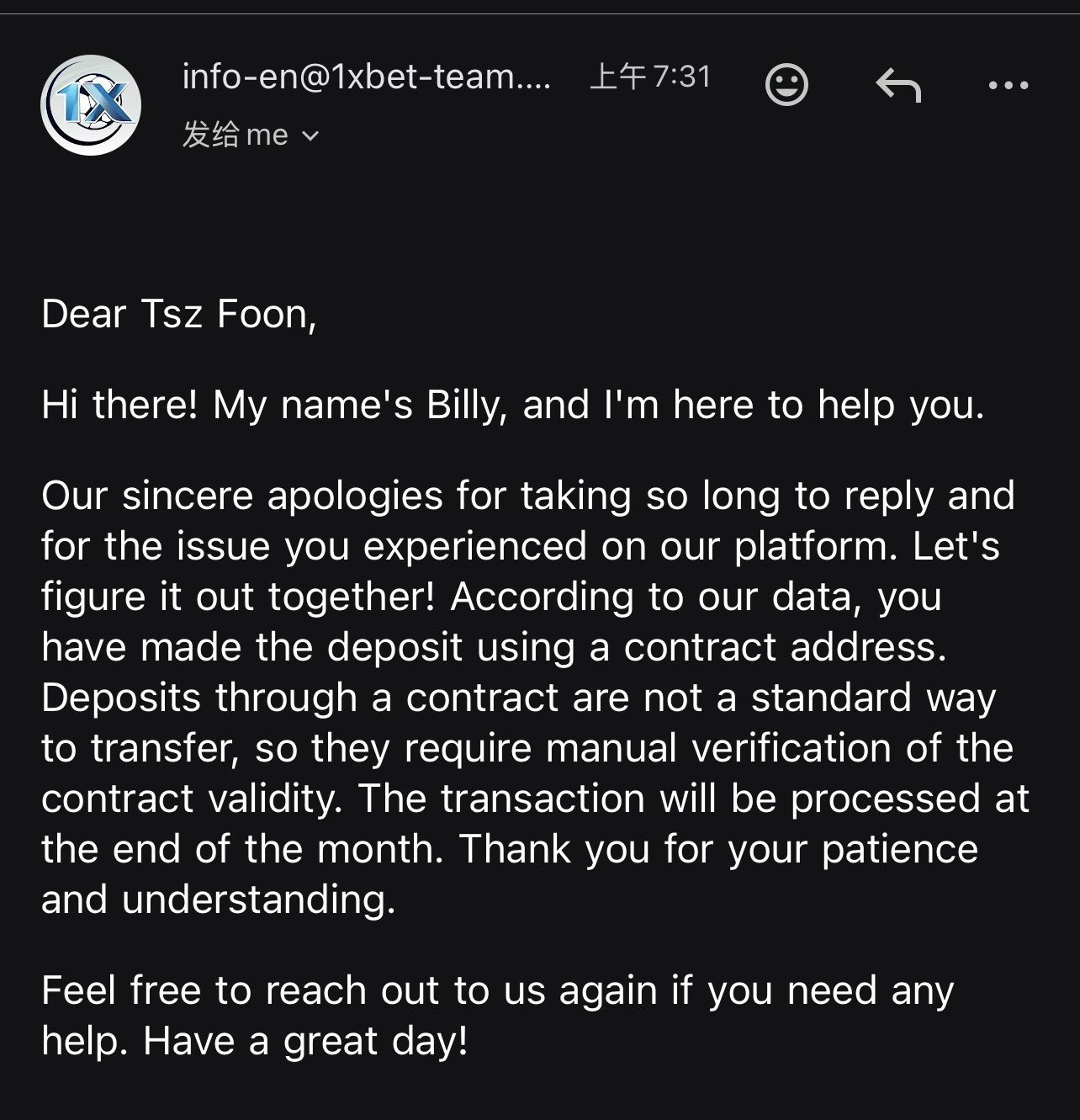Tap the '发给 me' recipient label
This screenshot has width=1080, height=1120.
(236, 135)
